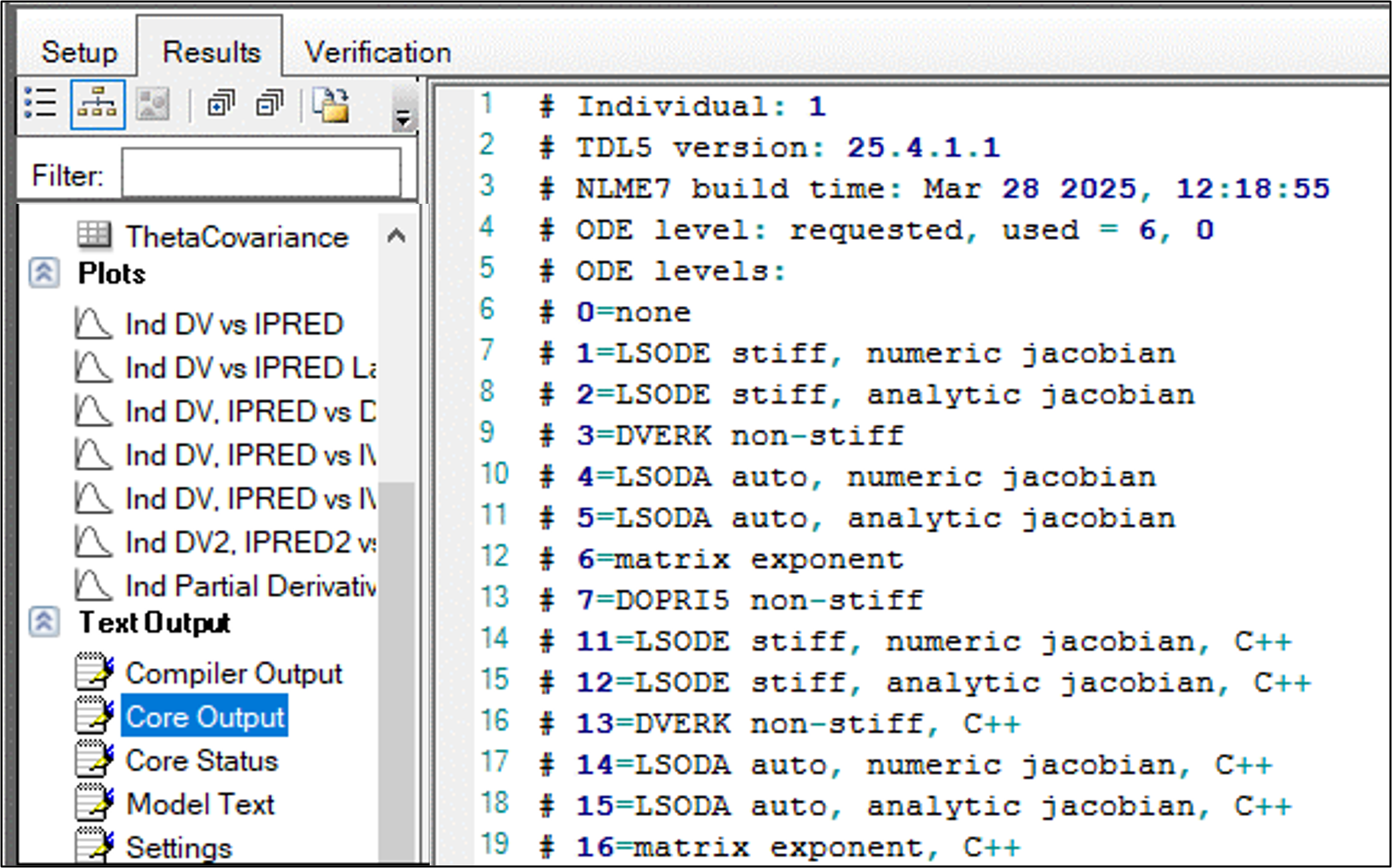The width and height of the screenshot is (1392, 868).
Task: Click plot icon beside Ind DV vs IPRED
Action: point(92,323)
